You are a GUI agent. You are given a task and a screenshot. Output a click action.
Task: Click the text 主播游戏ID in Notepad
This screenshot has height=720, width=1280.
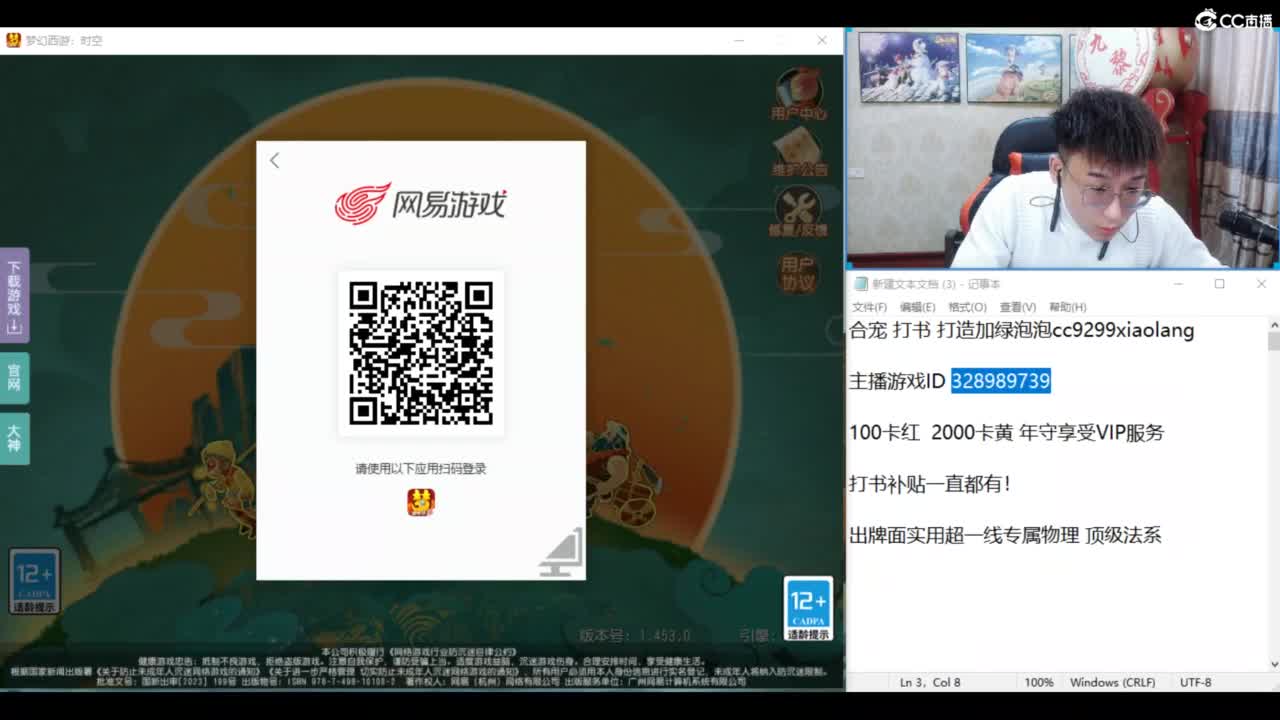[897, 381]
